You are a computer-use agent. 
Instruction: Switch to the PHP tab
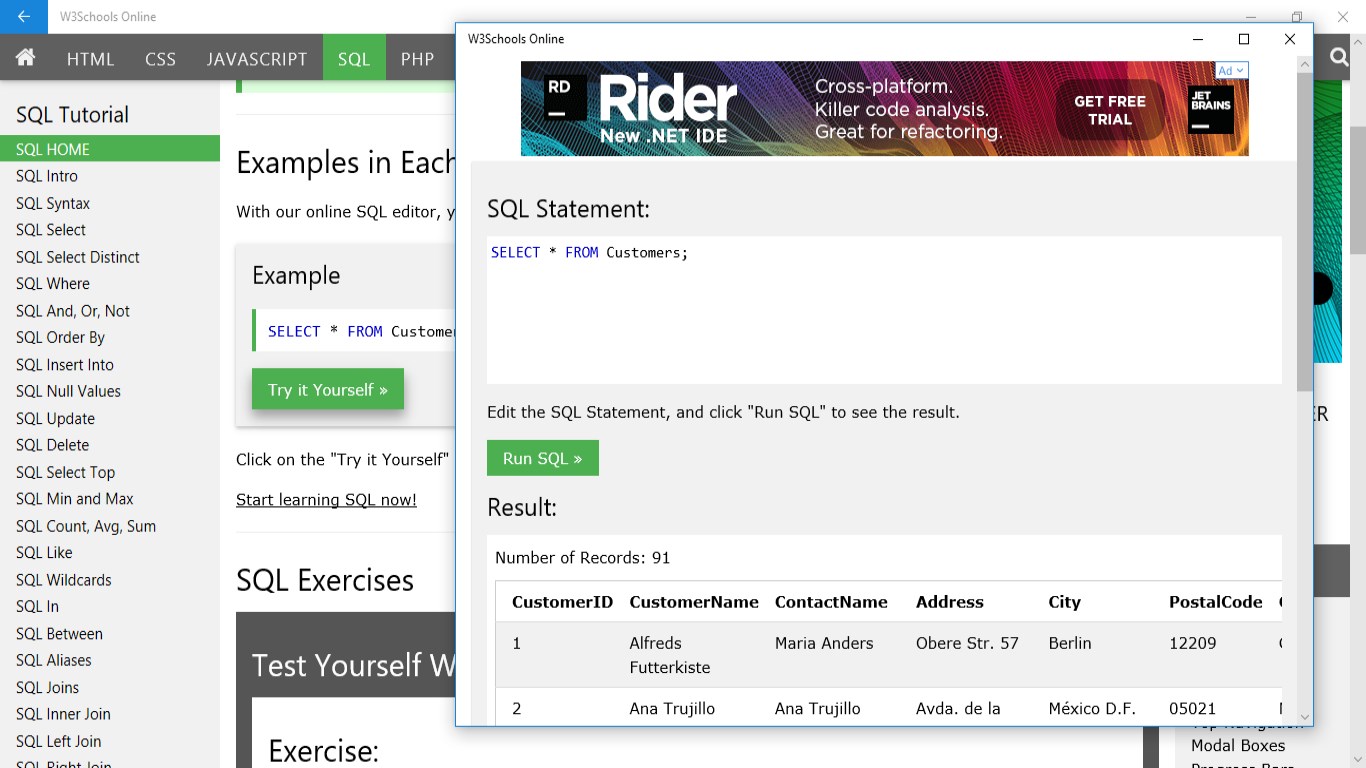(x=417, y=59)
